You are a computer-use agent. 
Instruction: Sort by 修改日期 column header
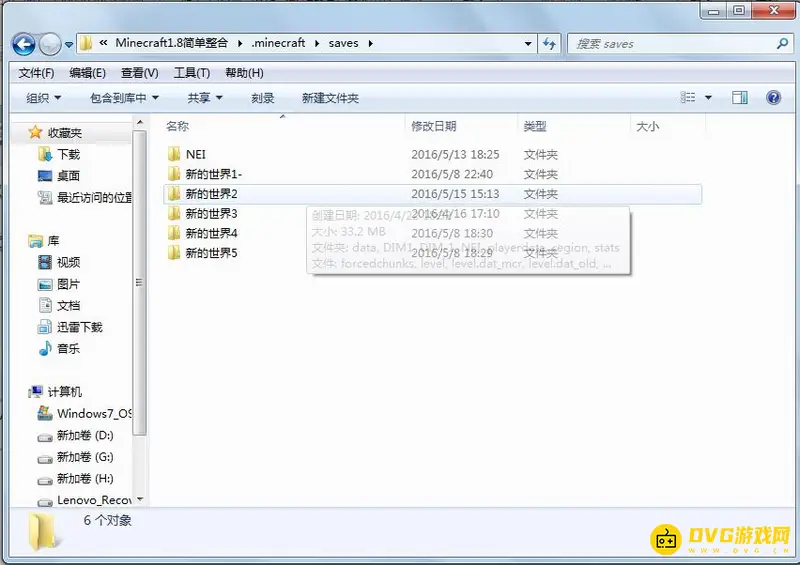pyautogui.click(x=434, y=126)
